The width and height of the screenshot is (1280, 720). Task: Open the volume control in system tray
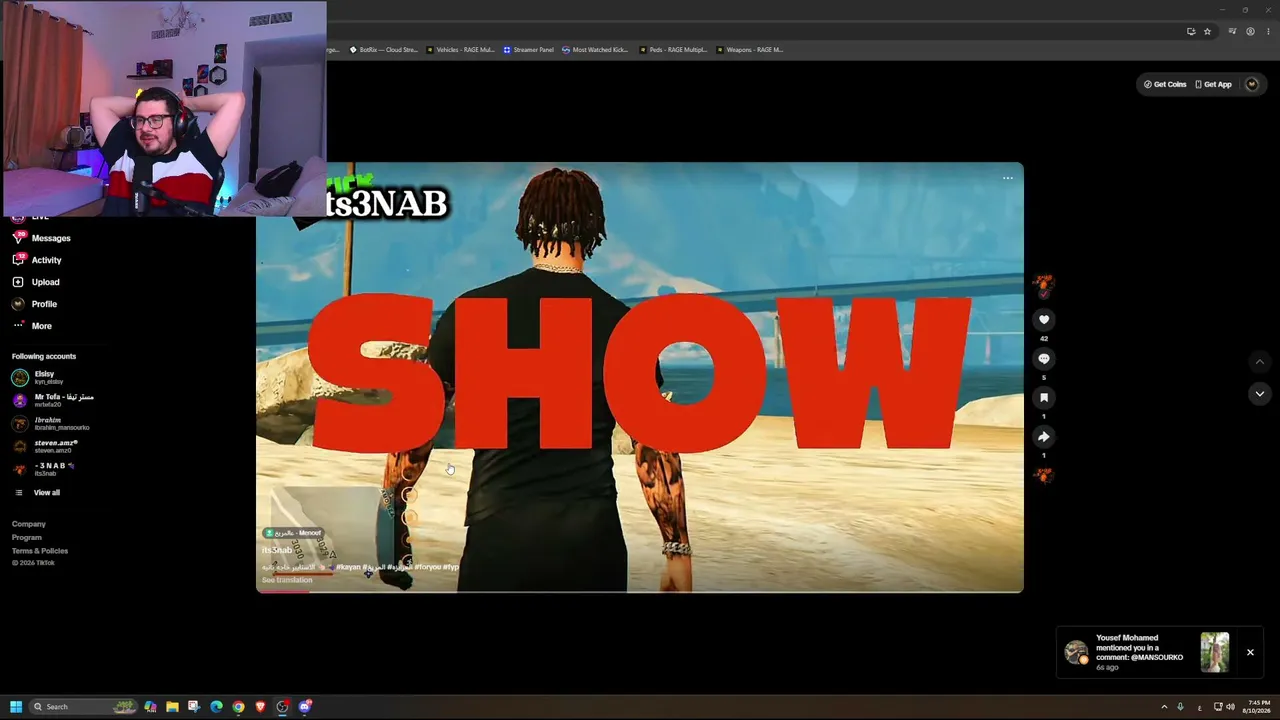click(1230, 707)
